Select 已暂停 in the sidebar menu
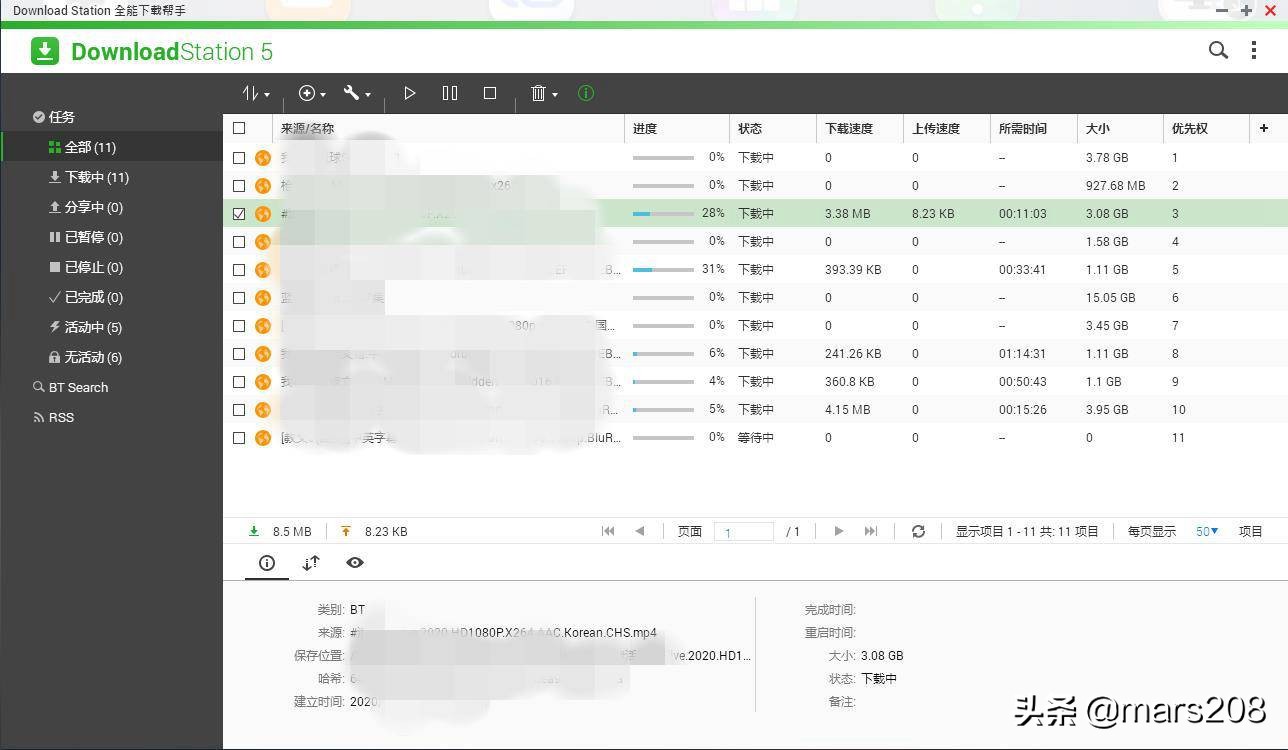 [x=82, y=237]
